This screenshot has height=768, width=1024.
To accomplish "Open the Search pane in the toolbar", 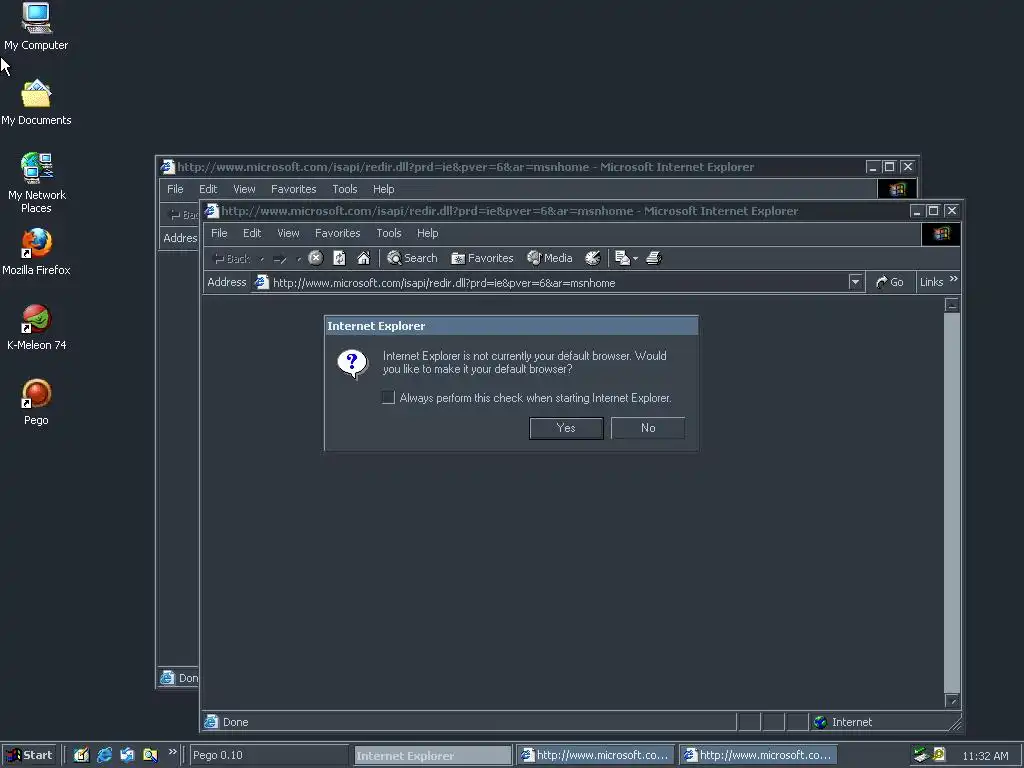I will tap(412, 258).
